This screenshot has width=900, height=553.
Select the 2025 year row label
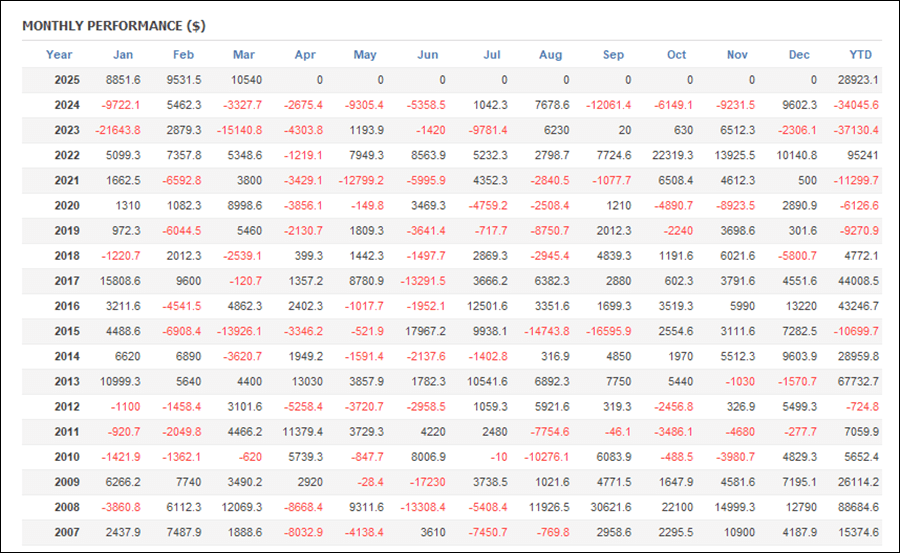(x=67, y=80)
